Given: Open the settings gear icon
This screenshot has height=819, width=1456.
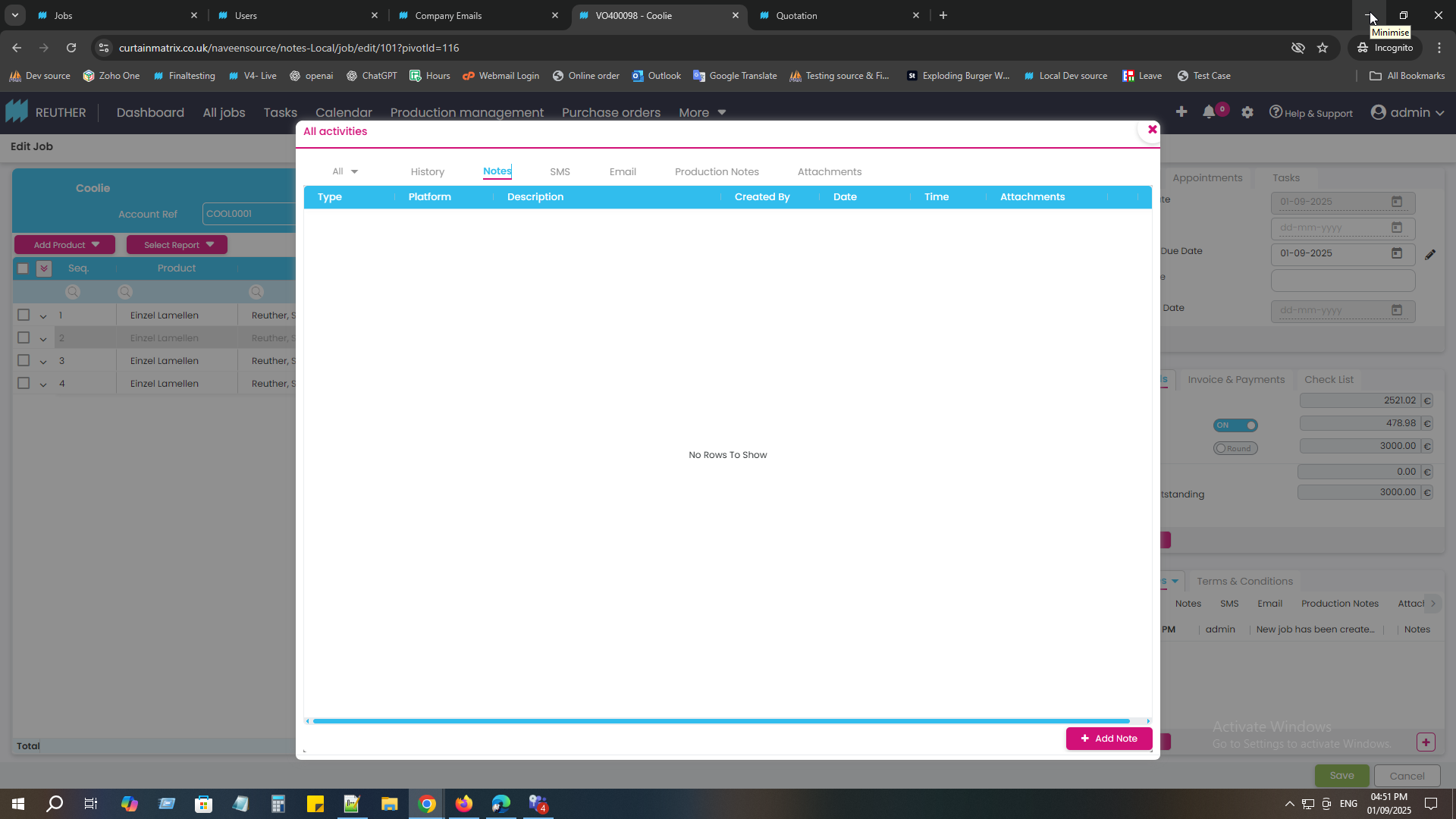Looking at the screenshot, I should click(x=1247, y=112).
